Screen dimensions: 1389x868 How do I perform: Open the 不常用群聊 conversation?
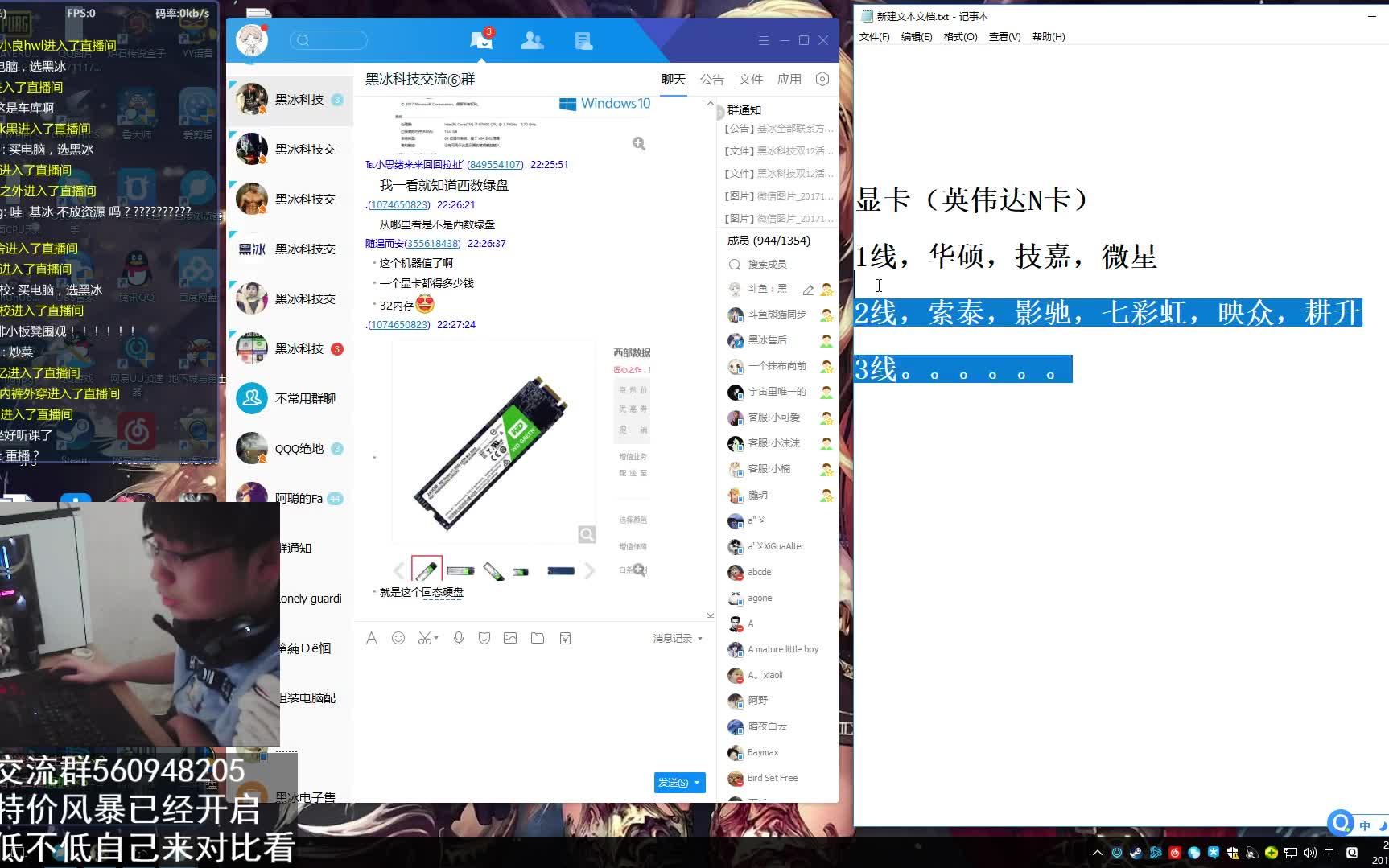(291, 398)
